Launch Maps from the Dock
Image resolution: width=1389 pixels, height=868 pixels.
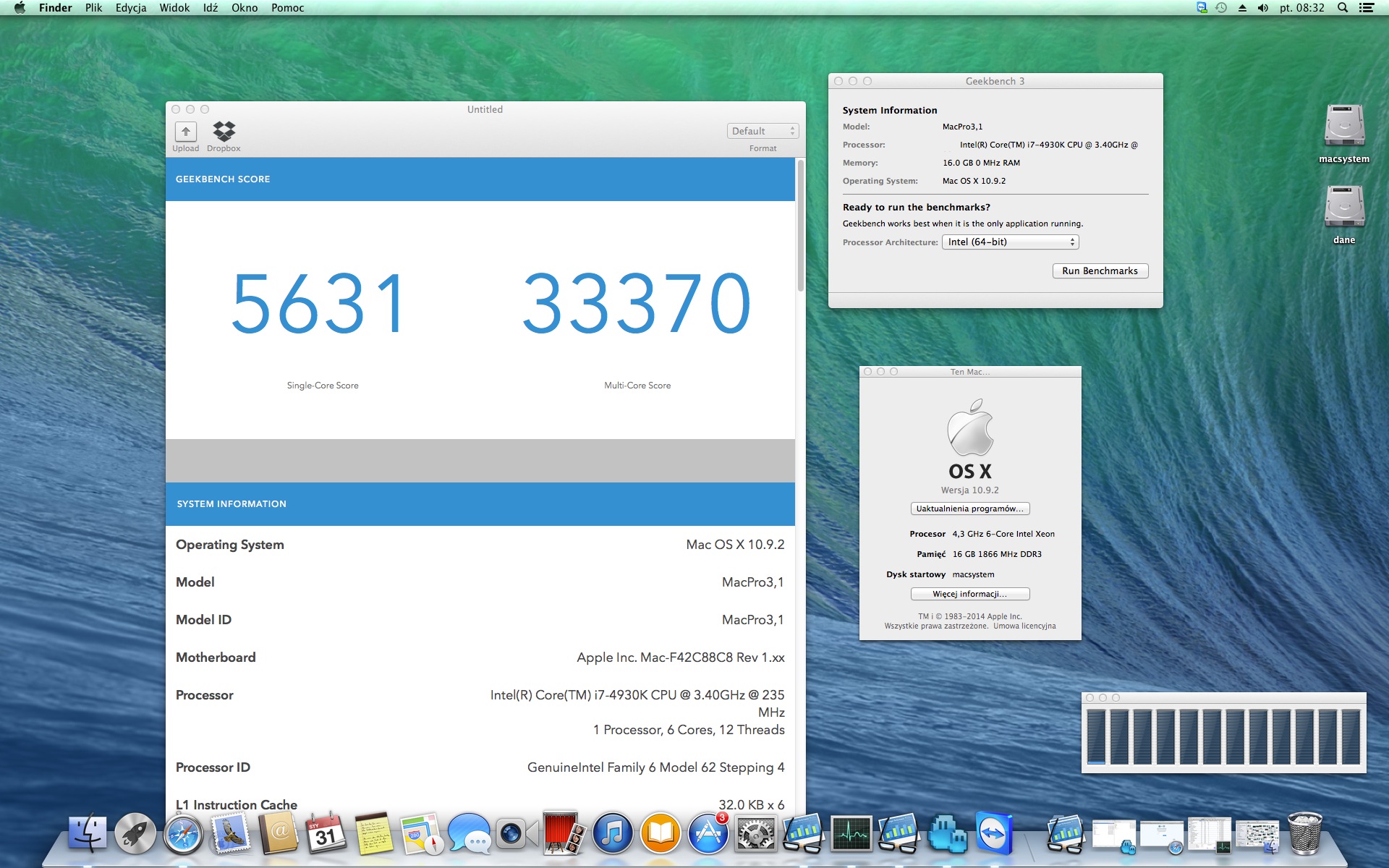tap(422, 833)
